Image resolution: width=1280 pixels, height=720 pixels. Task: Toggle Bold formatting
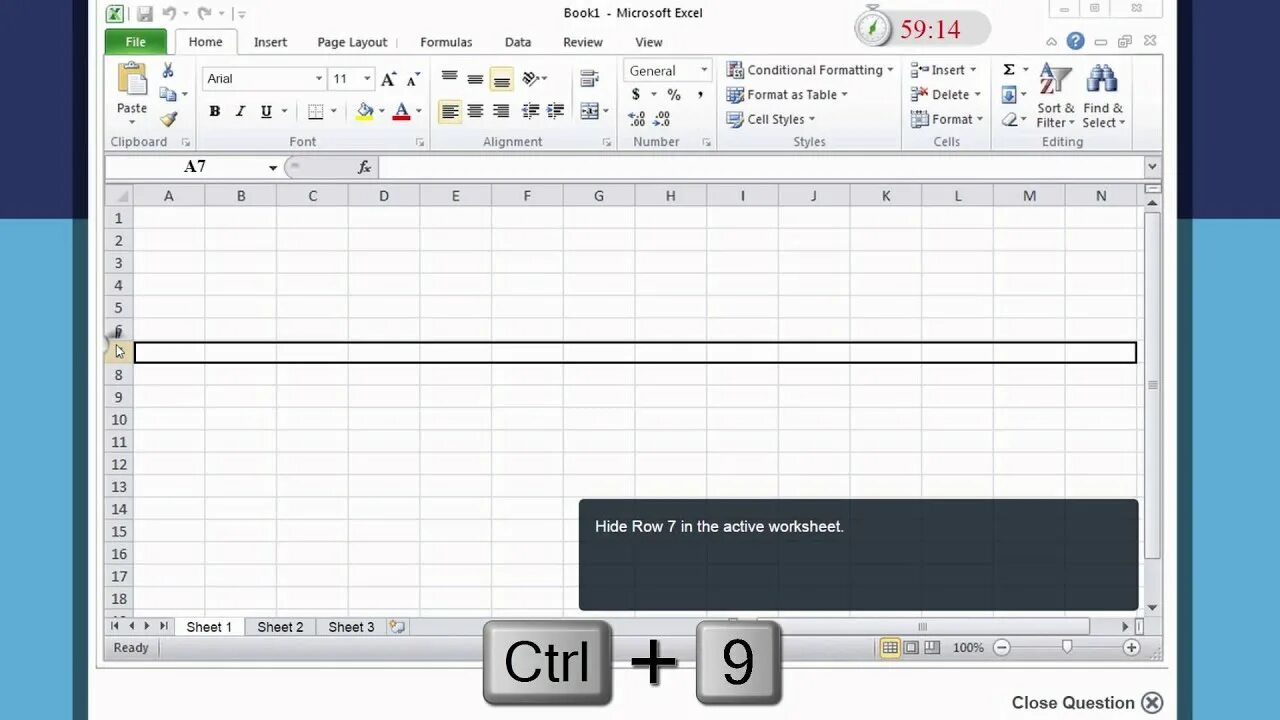(214, 111)
